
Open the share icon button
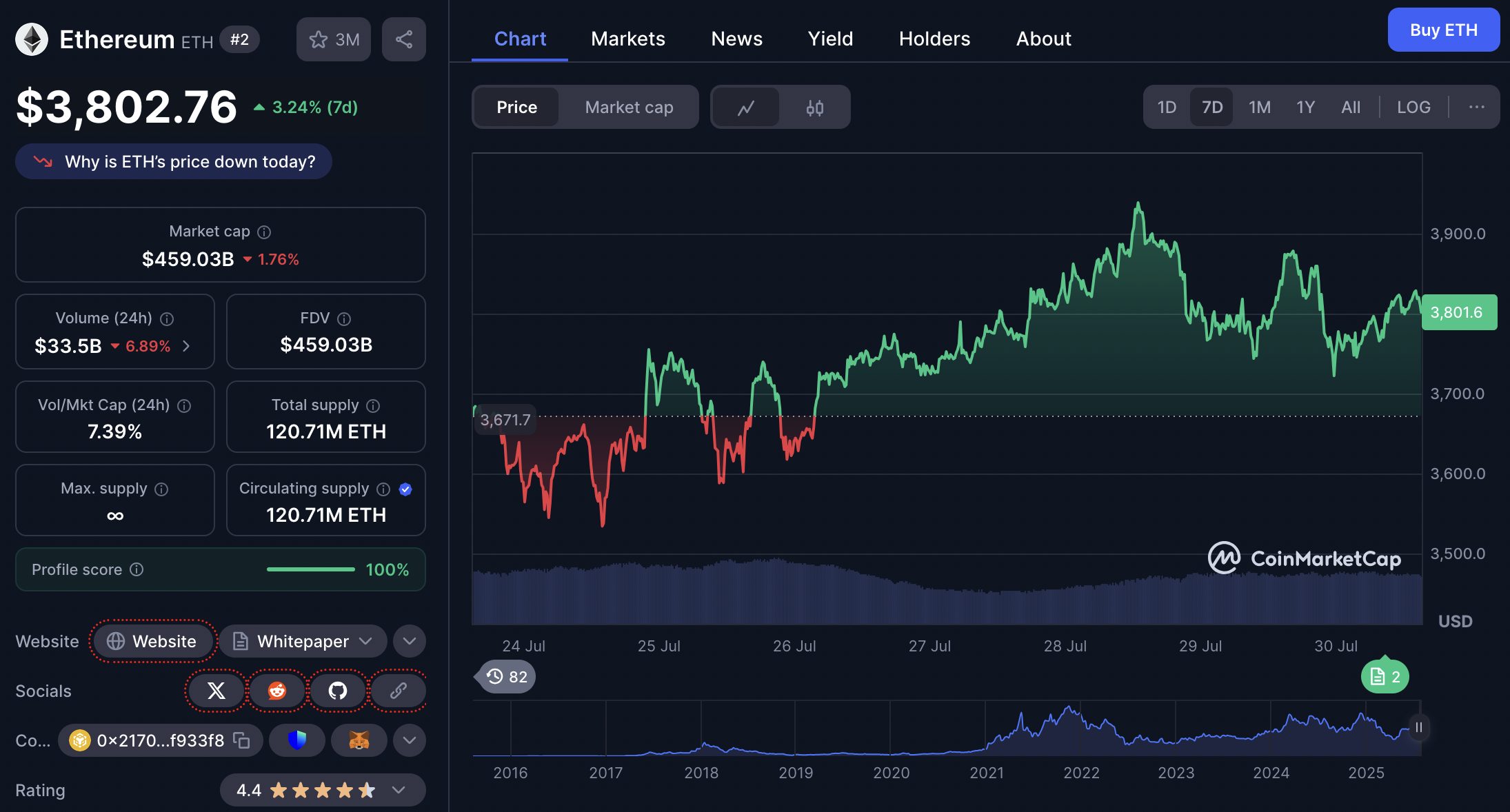click(x=404, y=39)
